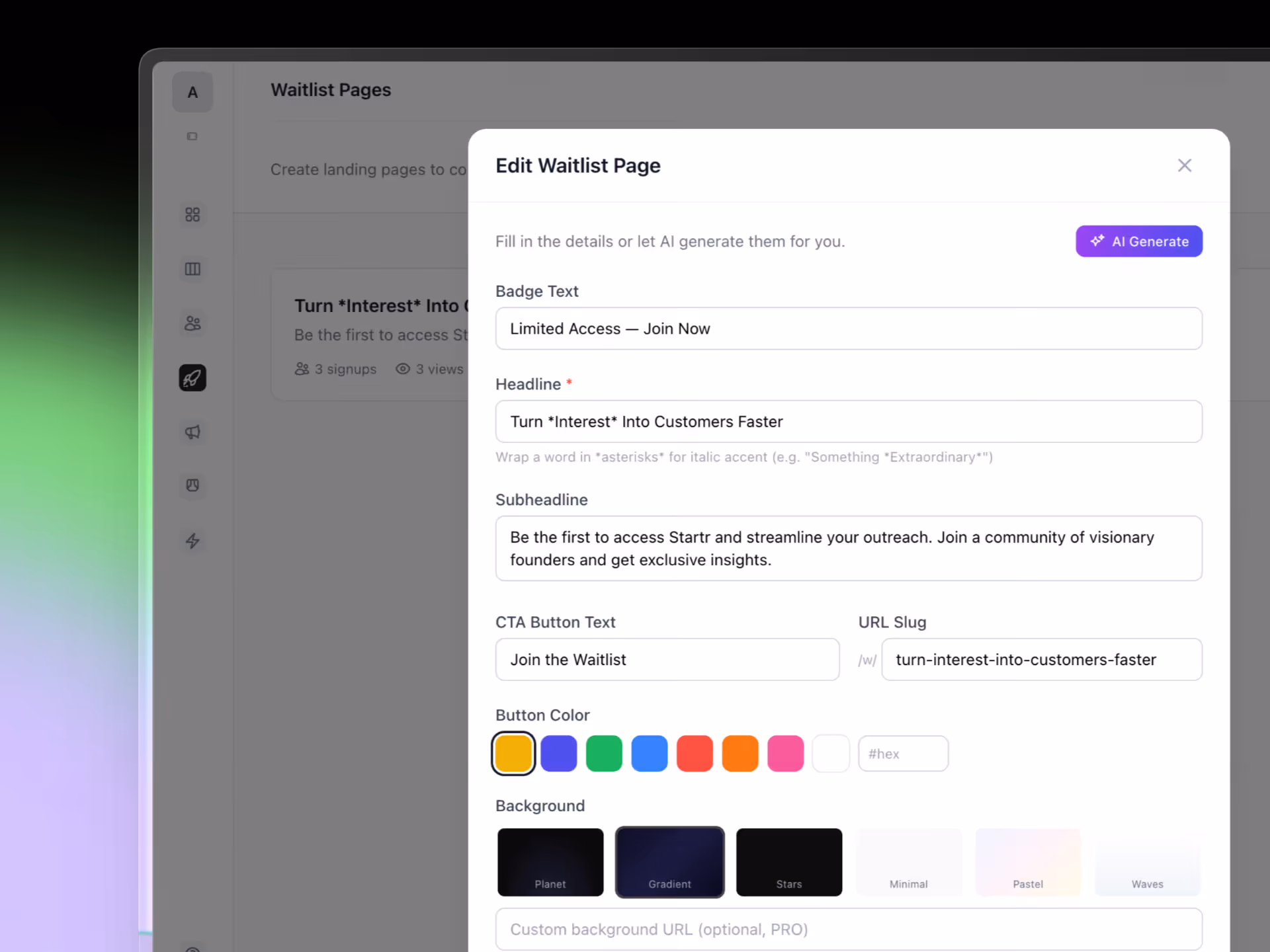Select the green button color swatch
1270x952 pixels.
point(604,753)
